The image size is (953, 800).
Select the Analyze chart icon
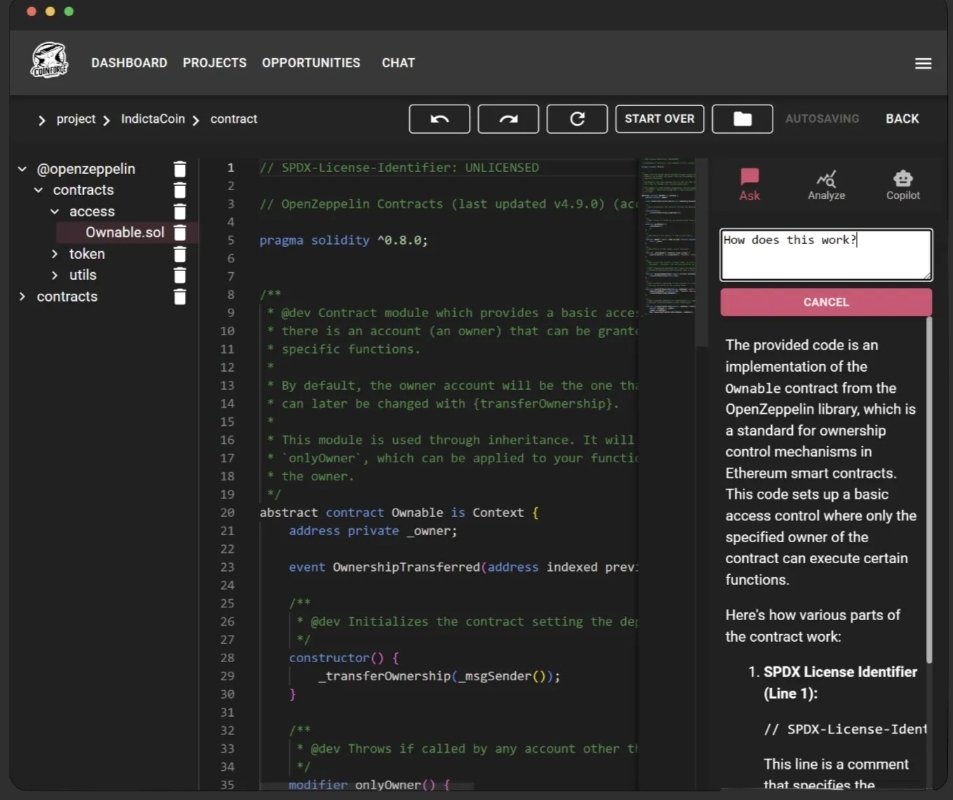tap(826, 185)
